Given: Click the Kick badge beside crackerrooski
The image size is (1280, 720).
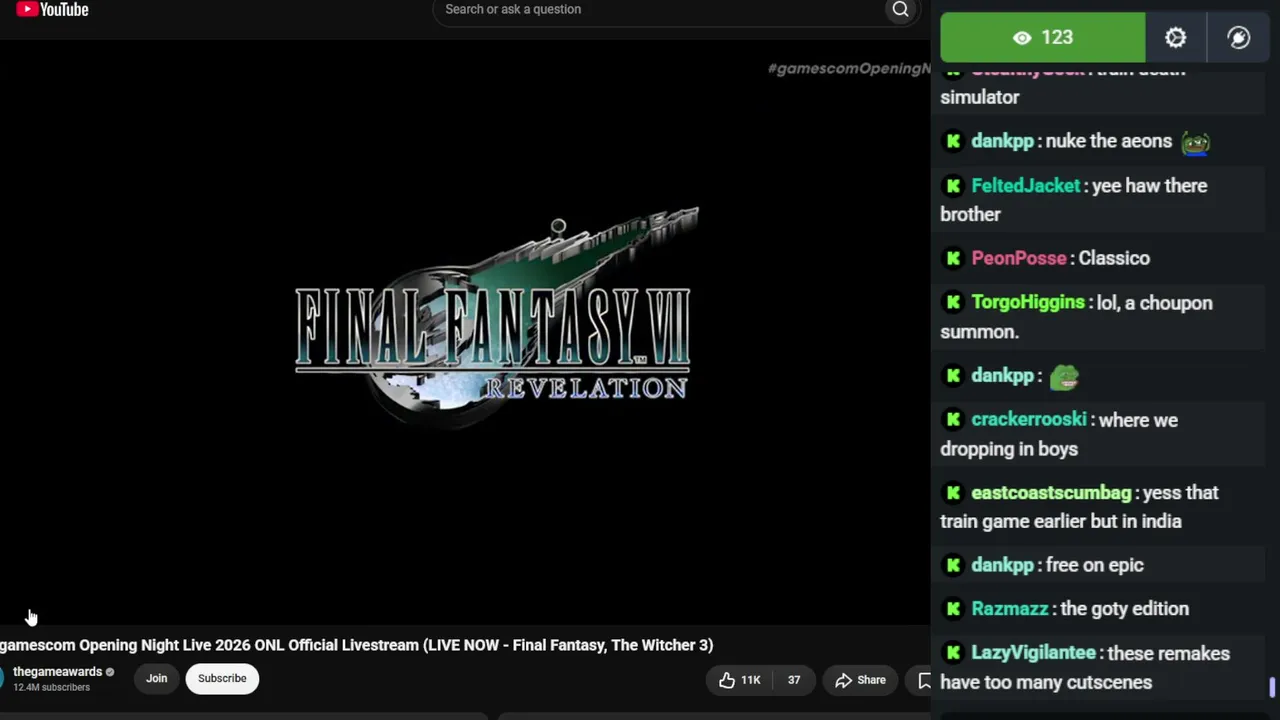Looking at the screenshot, I should tap(953, 420).
